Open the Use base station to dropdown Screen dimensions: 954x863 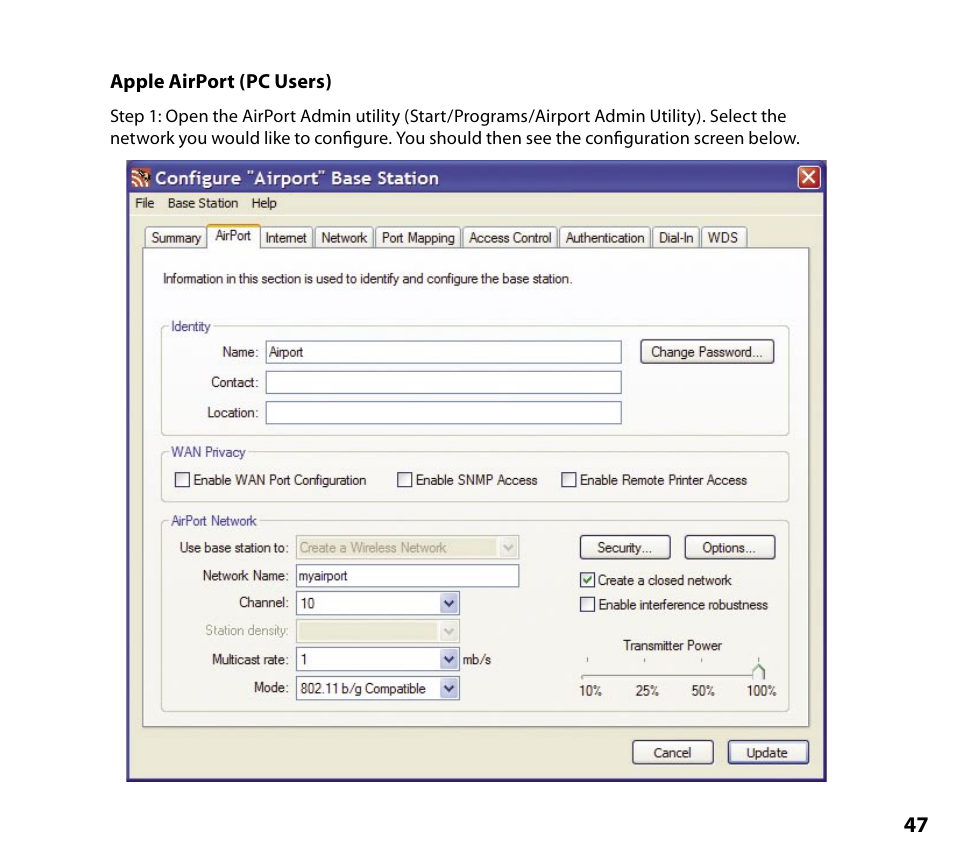coord(408,548)
